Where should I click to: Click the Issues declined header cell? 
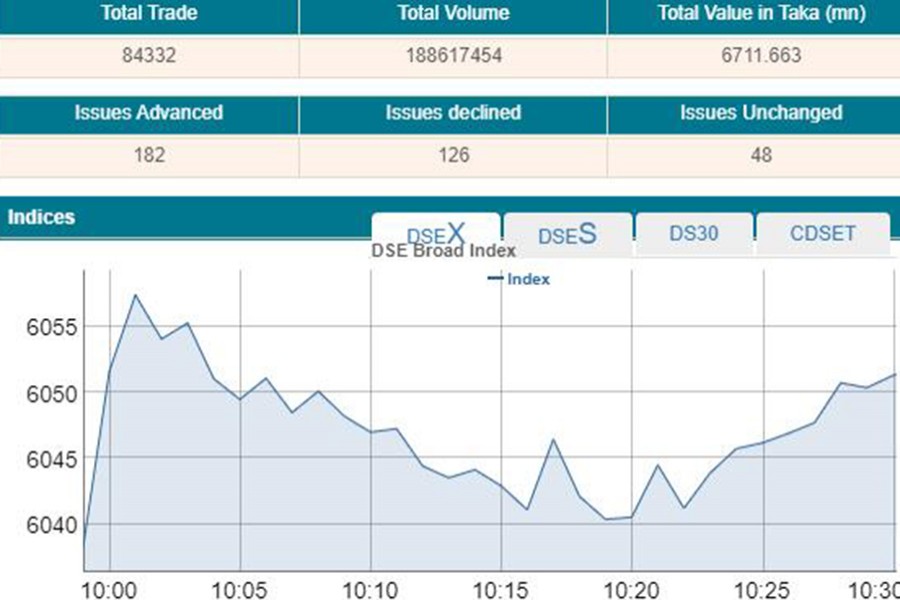(x=453, y=112)
